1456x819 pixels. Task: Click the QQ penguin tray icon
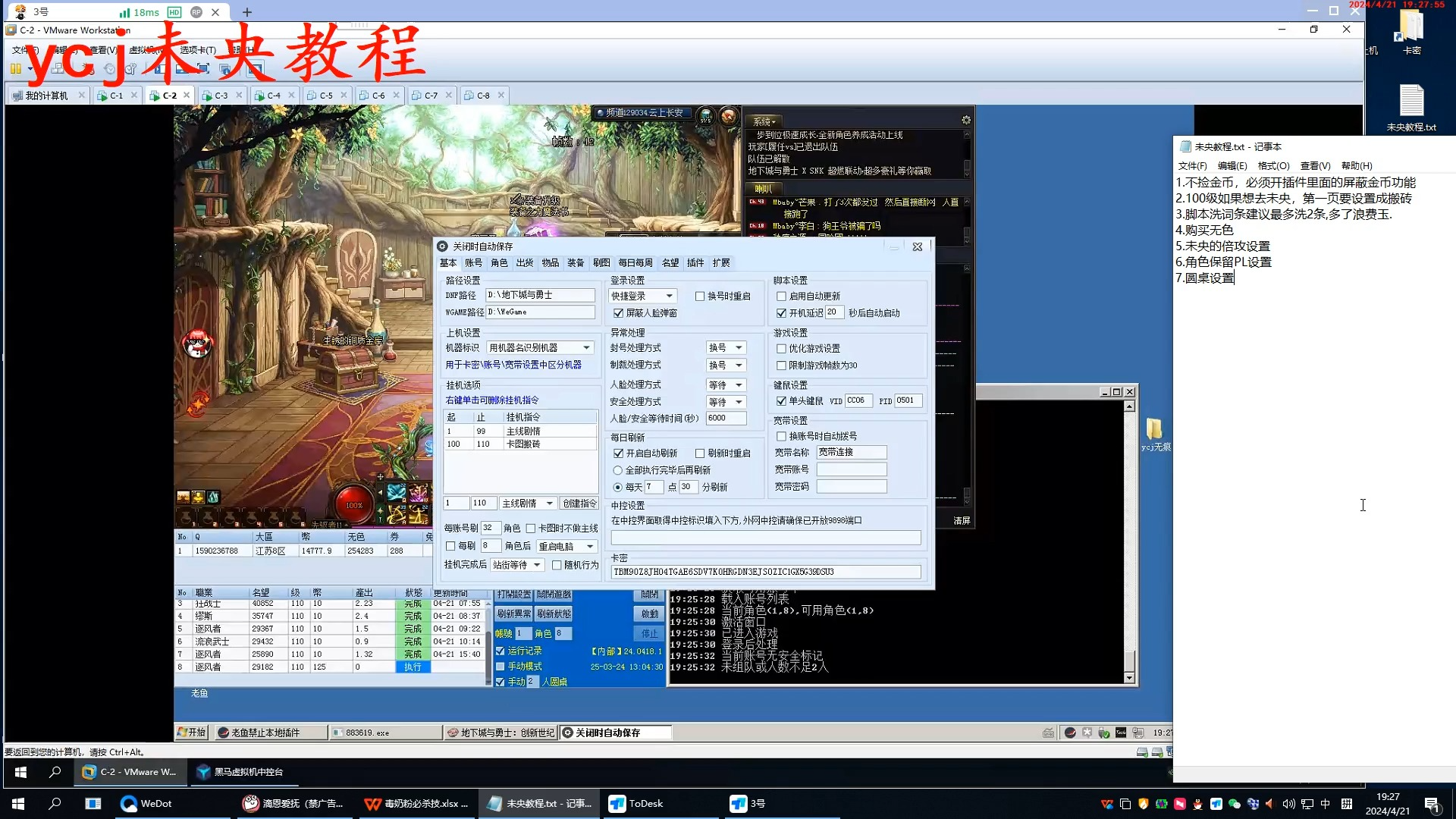(x=1198, y=804)
